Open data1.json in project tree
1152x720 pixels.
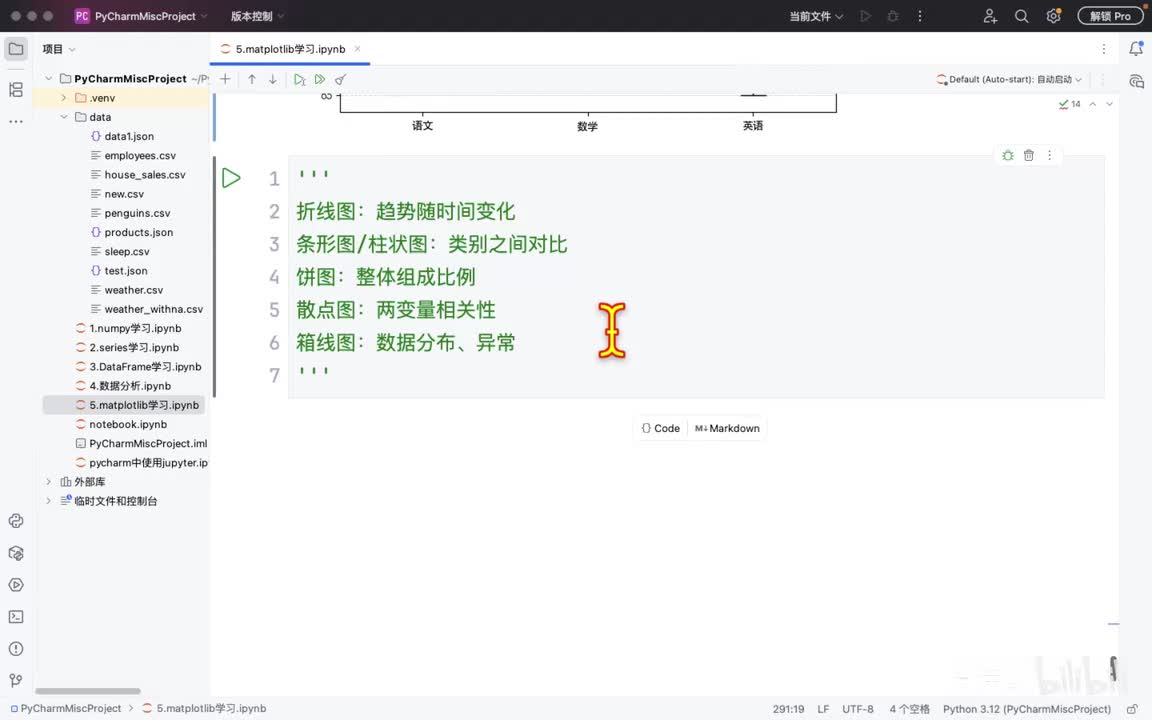pos(129,137)
